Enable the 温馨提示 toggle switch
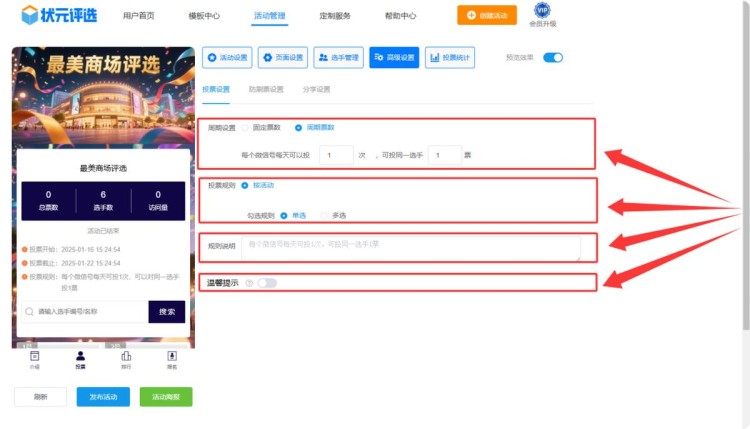Viewport: 750px width, 429px height. tap(267, 283)
